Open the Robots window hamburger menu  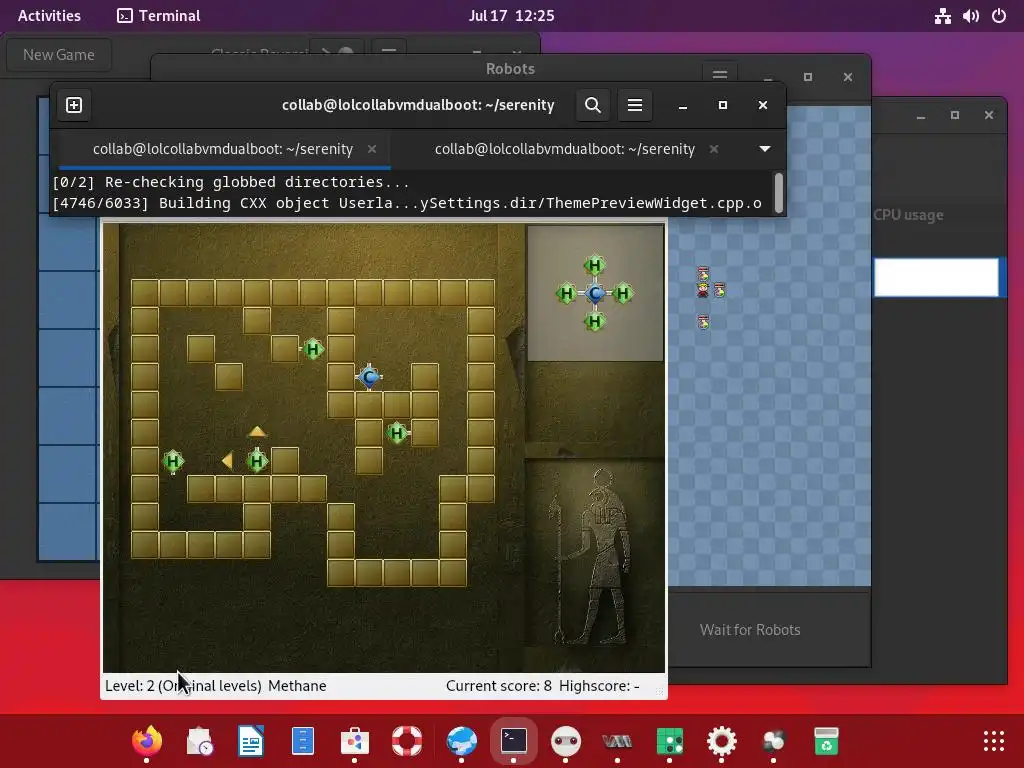point(720,73)
